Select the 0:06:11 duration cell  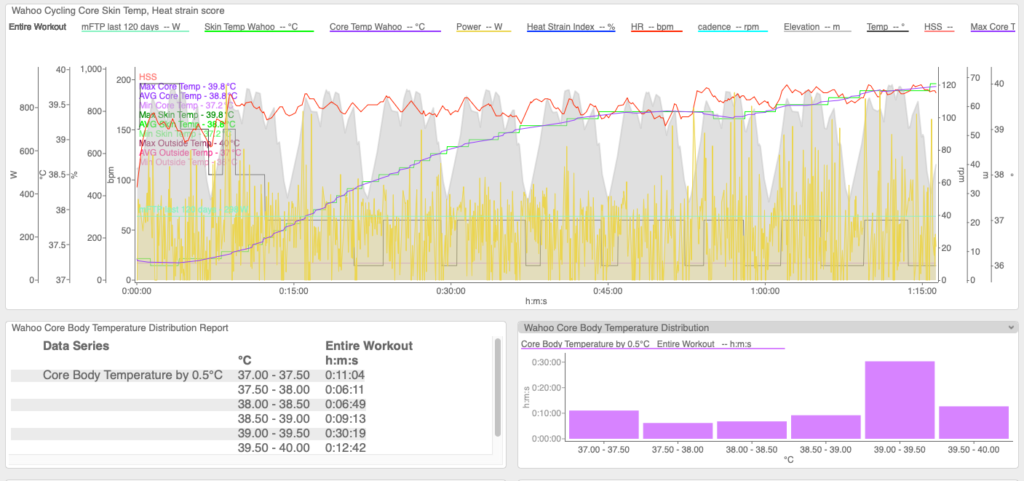tap(344, 390)
